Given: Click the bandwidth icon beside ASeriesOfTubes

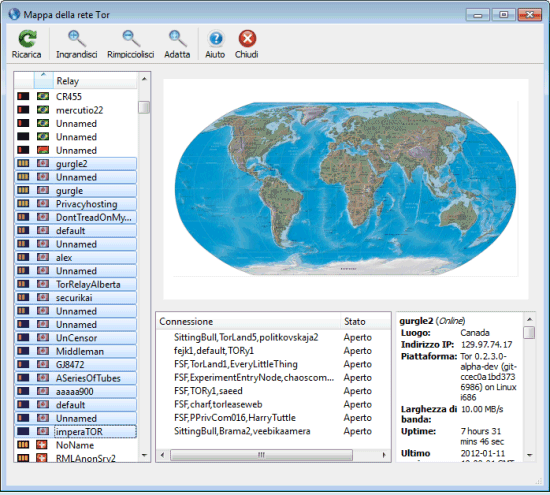Looking at the screenshot, I should coord(23,378).
